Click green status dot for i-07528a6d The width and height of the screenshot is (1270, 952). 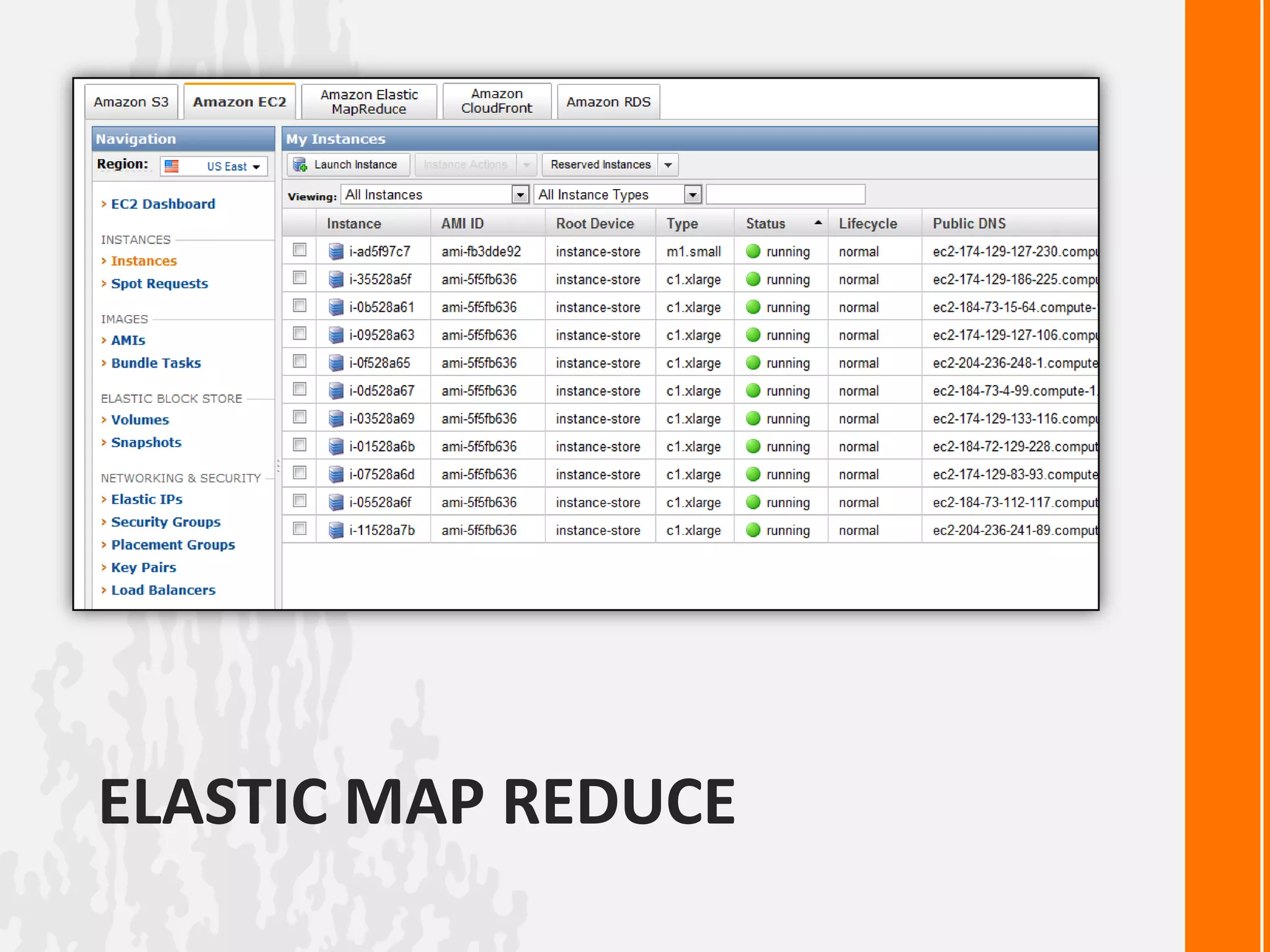click(753, 474)
